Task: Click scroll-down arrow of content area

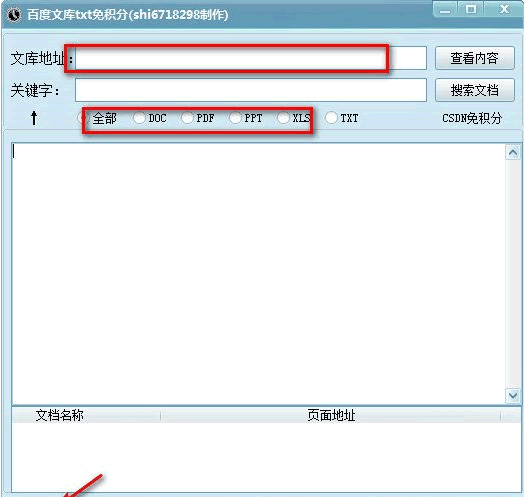Action: 513,396
